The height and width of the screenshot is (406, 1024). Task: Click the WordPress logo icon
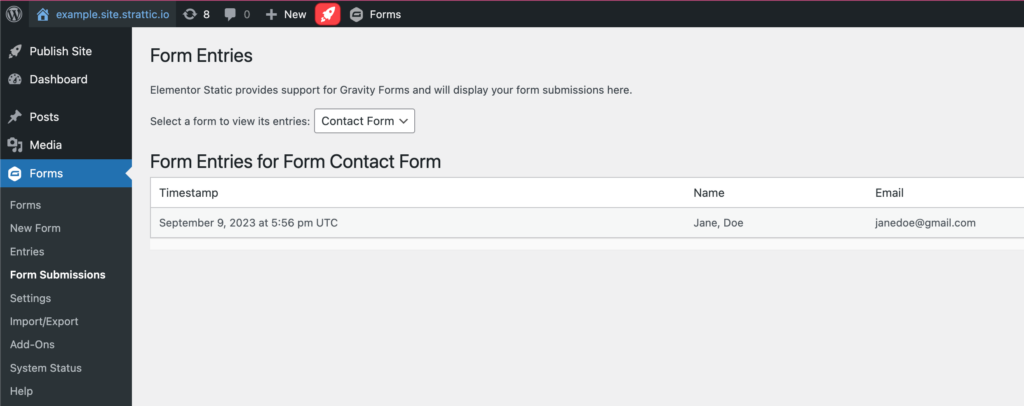[14, 14]
